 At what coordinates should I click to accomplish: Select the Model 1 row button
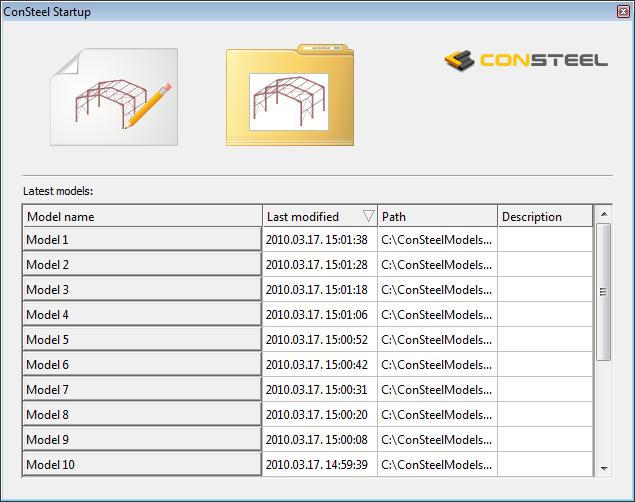(x=142, y=239)
